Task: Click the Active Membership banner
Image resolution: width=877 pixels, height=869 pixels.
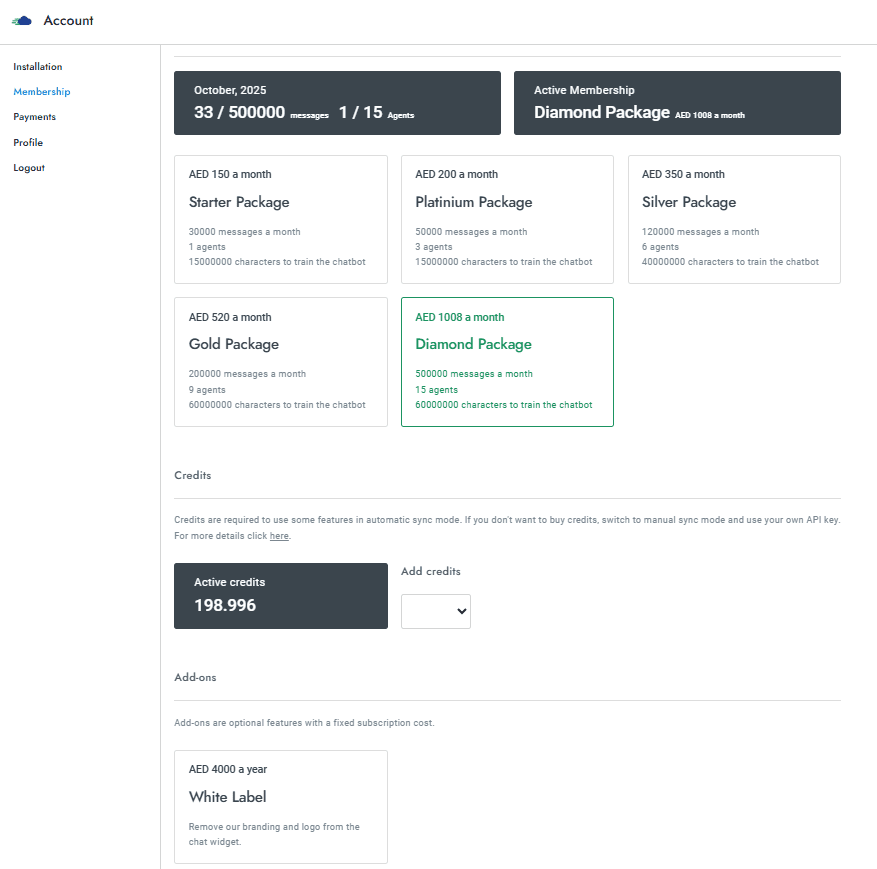Action: tap(677, 103)
